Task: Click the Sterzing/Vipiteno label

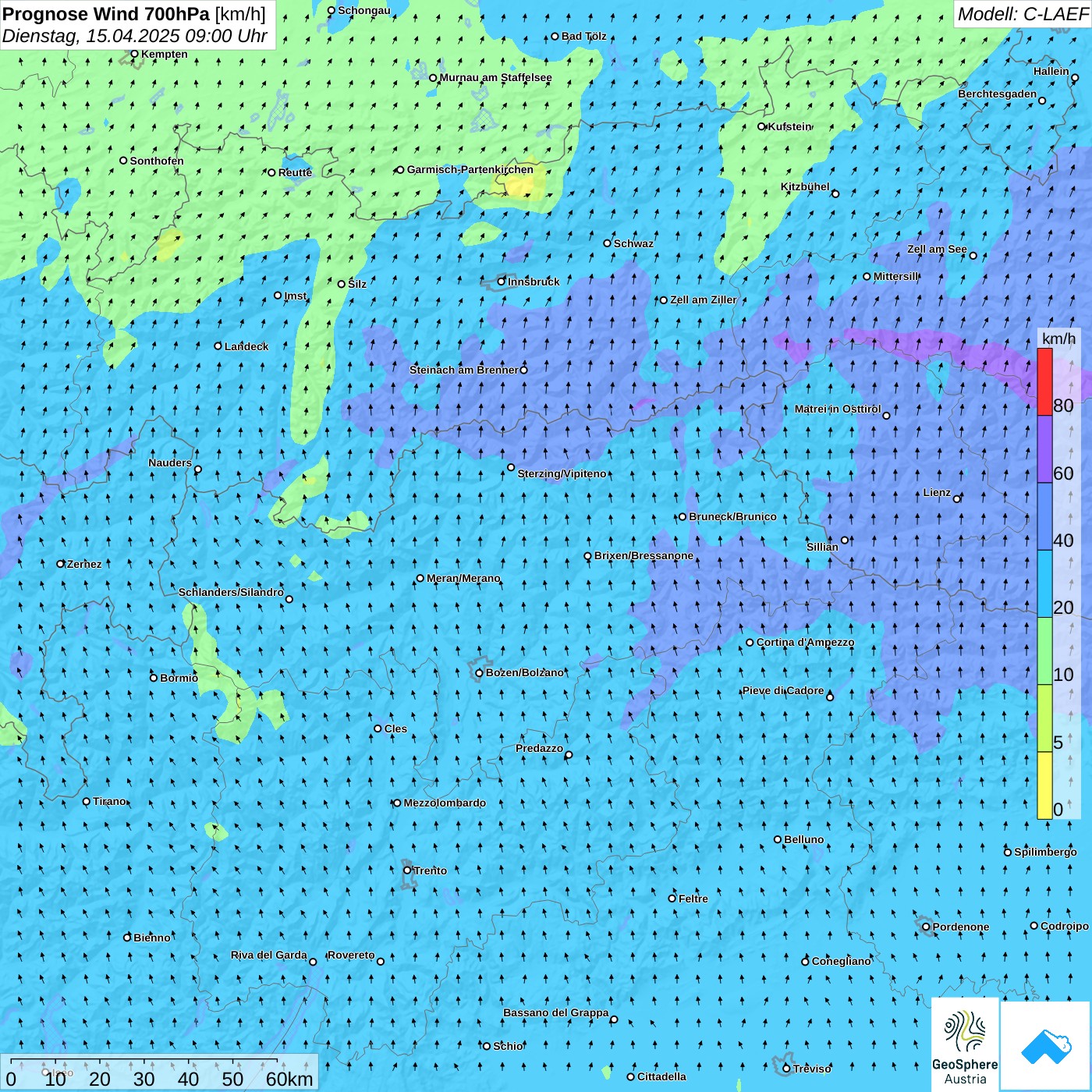Action: coord(562,473)
